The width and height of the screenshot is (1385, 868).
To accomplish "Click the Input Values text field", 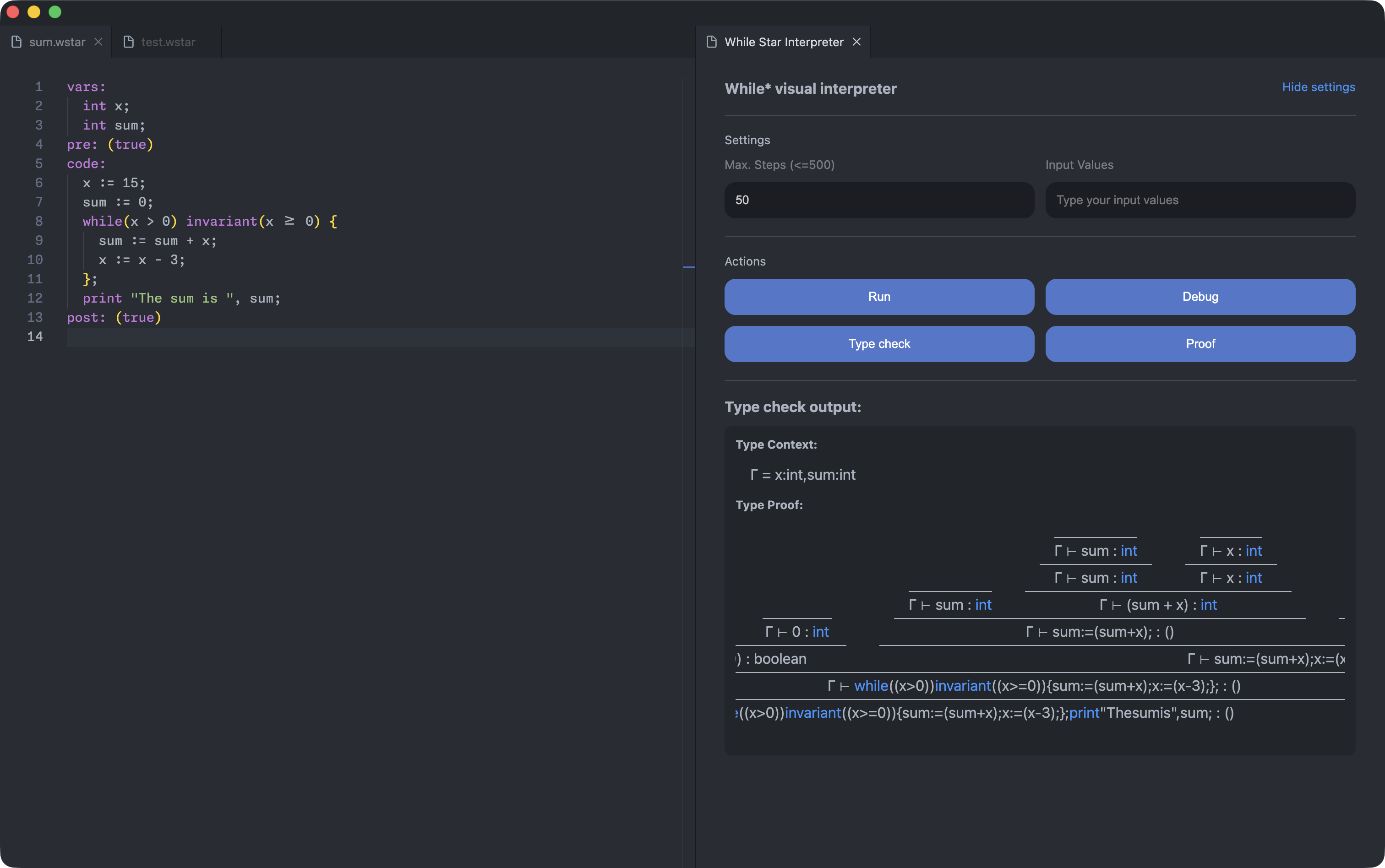I will (1200, 201).
